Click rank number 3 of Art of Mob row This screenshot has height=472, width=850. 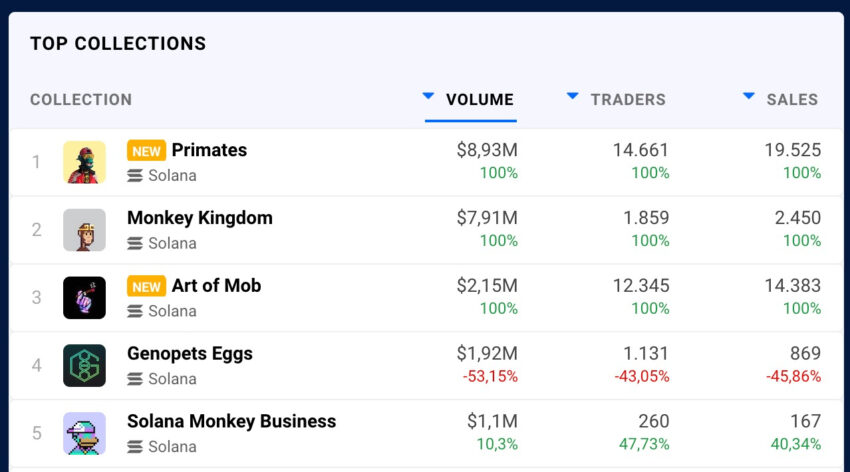click(36, 298)
